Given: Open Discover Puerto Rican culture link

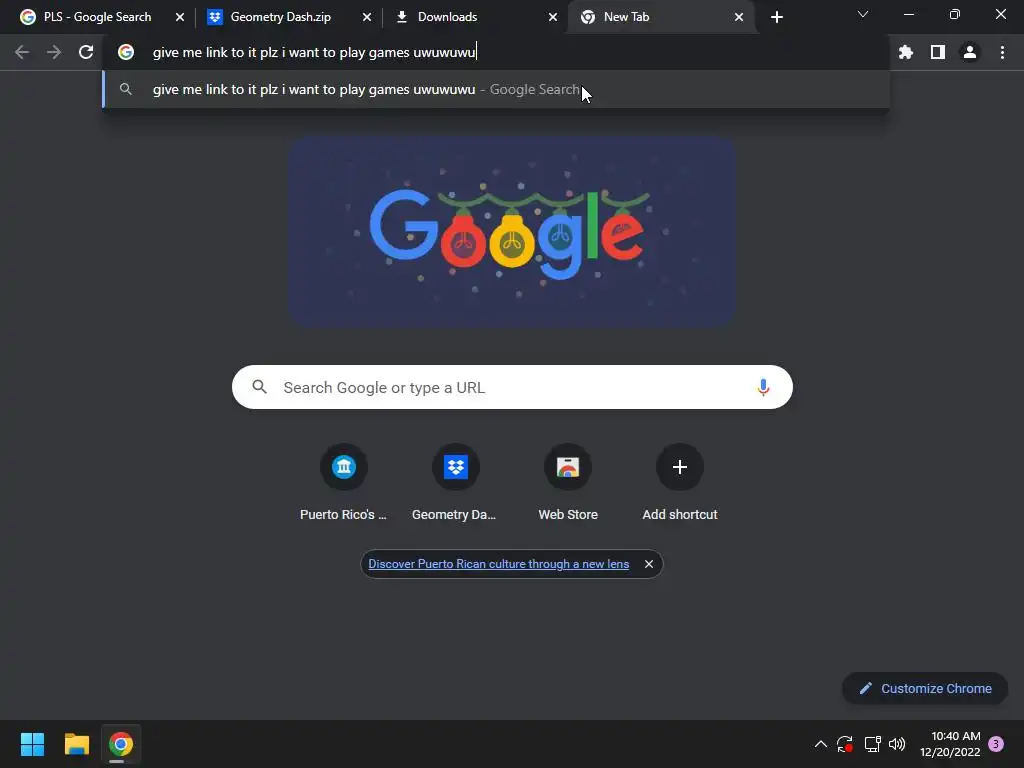Looking at the screenshot, I should pyautogui.click(x=498, y=564).
